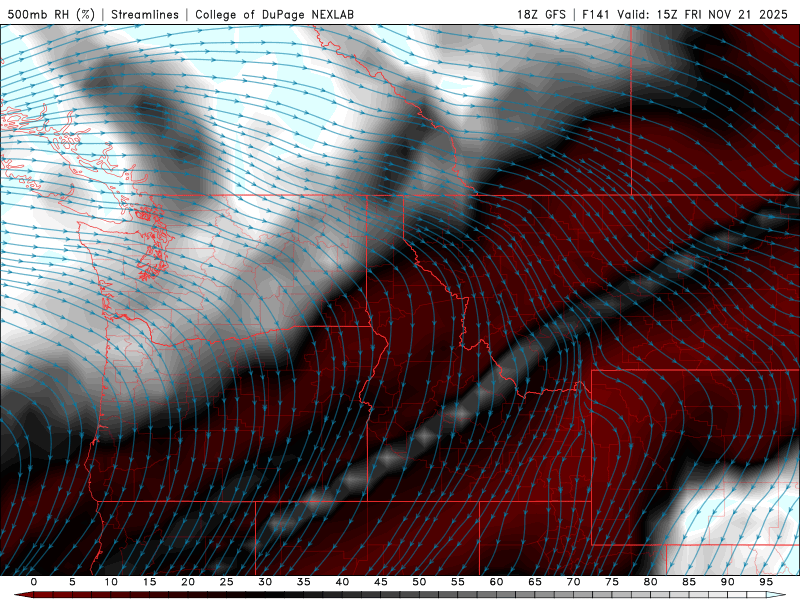This screenshot has width=800, height=600.
Task: Click the '65' value on the color scale
Action: tap(535, 582)
